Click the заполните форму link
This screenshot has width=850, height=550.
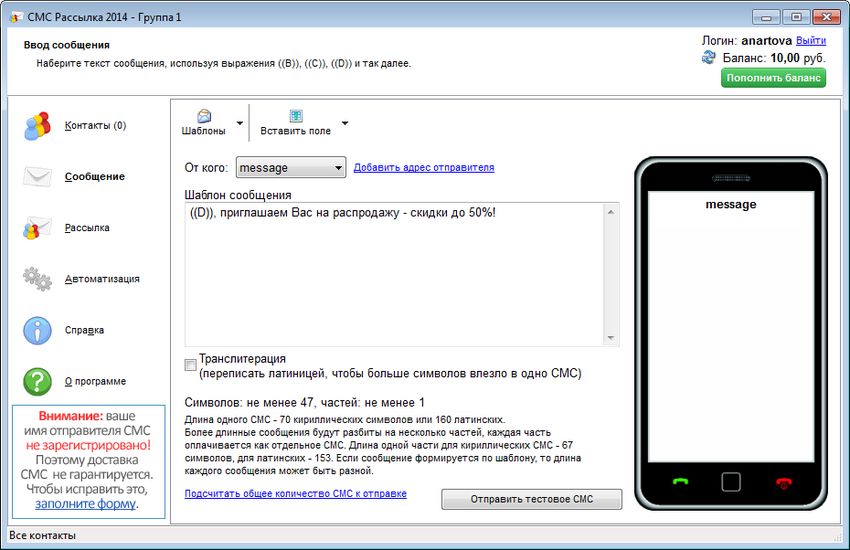tap(86, 504)
